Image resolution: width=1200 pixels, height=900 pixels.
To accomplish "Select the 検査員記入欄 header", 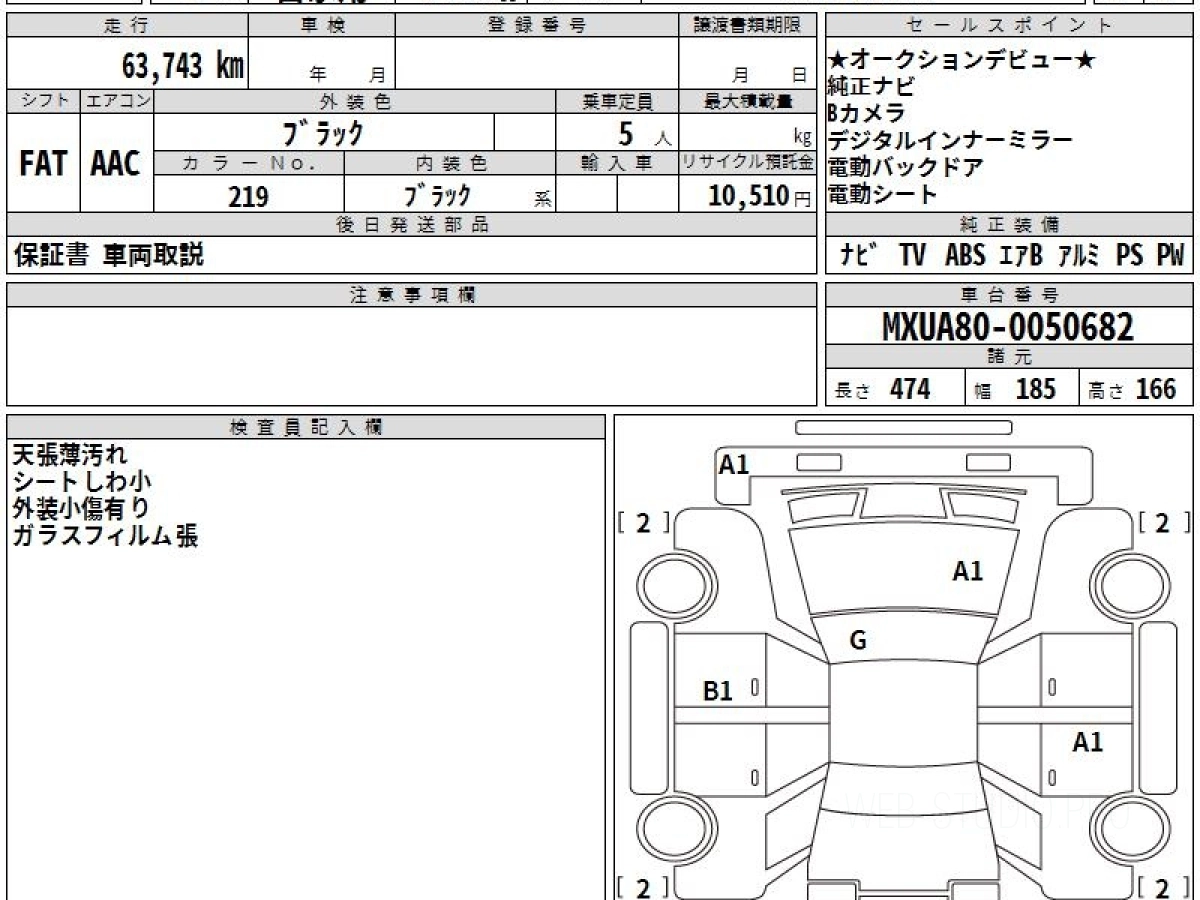I will tap(306, 427).
